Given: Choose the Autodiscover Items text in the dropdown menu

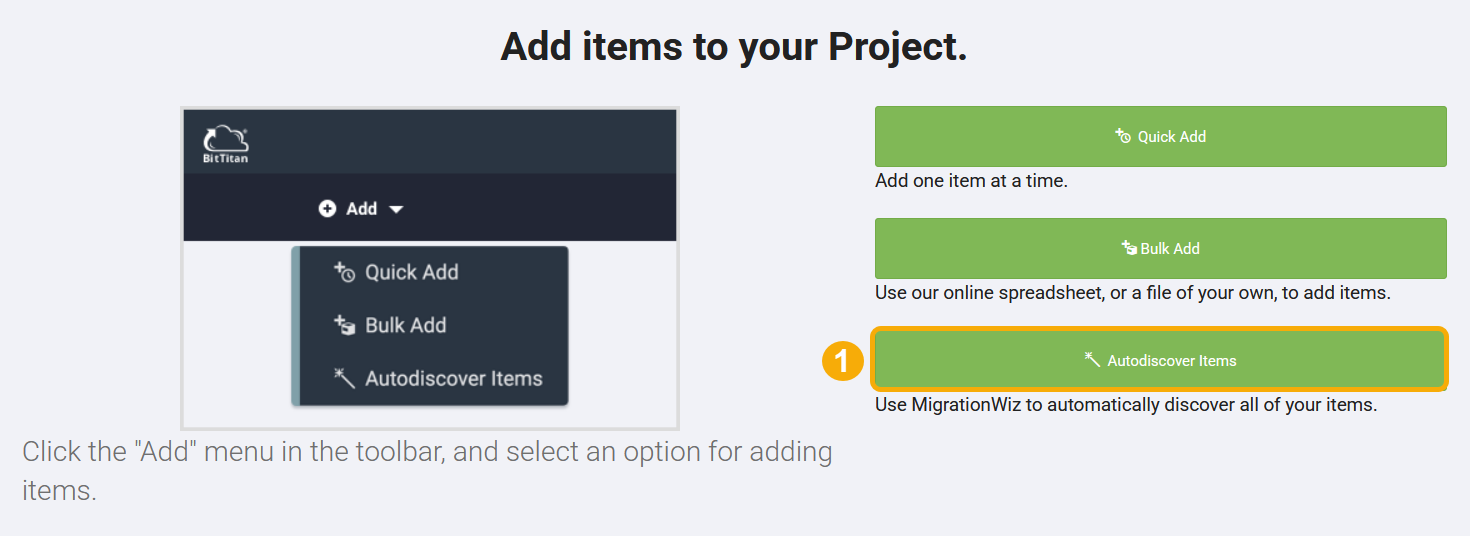Looking at the screenshot, I should (454, 379).
